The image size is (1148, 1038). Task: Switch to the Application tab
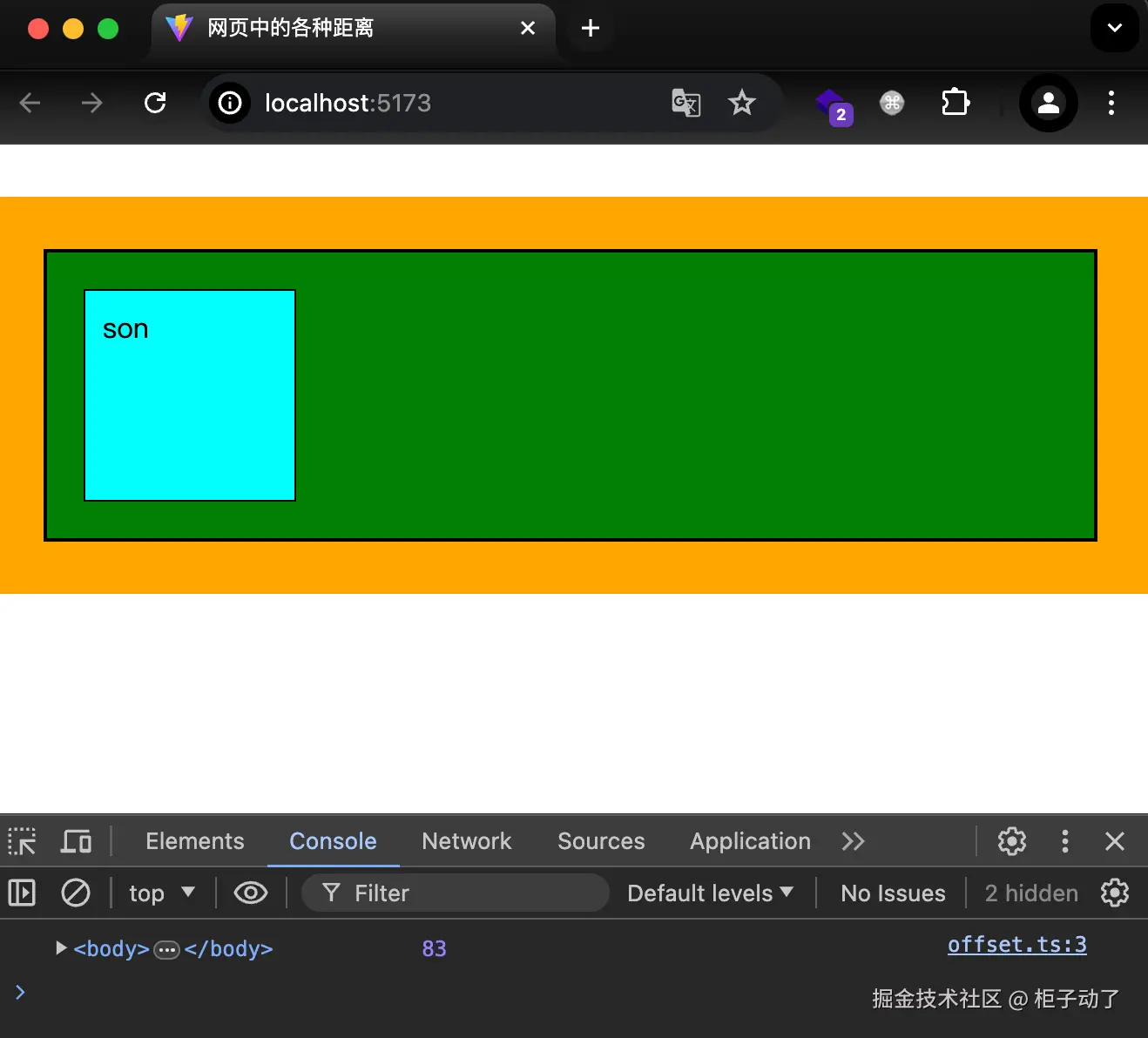pyautogui.click(x=750, y=841)
